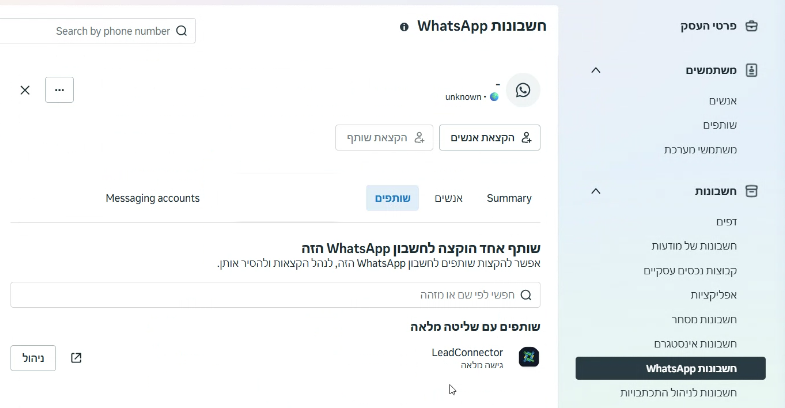Viewport: 785px width, 408px height.
Task: Click the info icon next to חשבונות WhatsApp
Action: pos(404,27)
